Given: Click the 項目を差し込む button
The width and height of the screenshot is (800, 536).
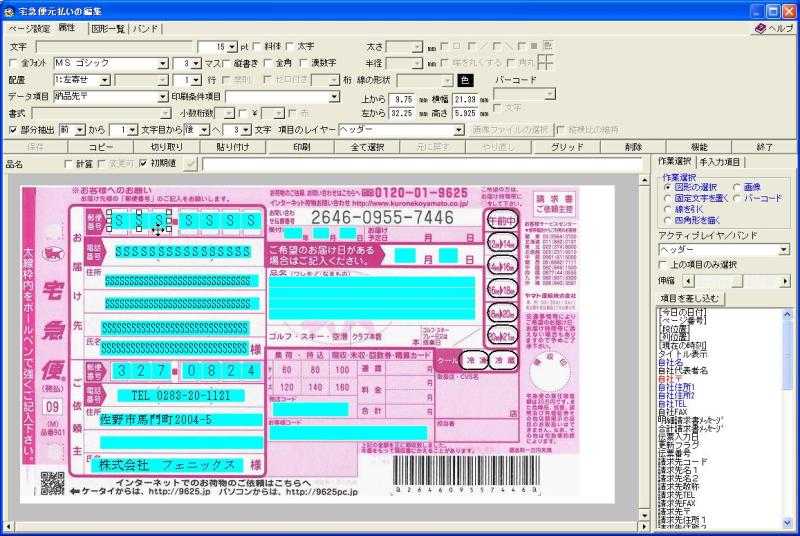Looking at the screenshot, I should coord(689,298).
